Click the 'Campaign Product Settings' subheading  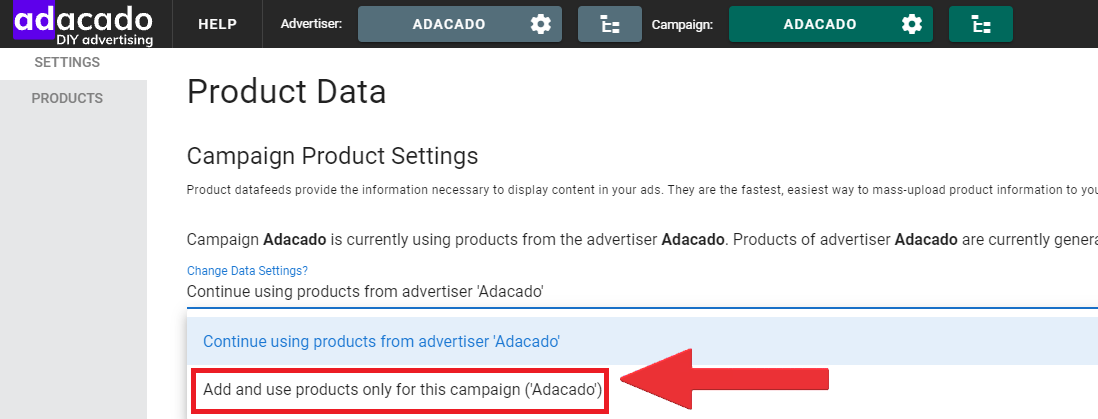333,156
